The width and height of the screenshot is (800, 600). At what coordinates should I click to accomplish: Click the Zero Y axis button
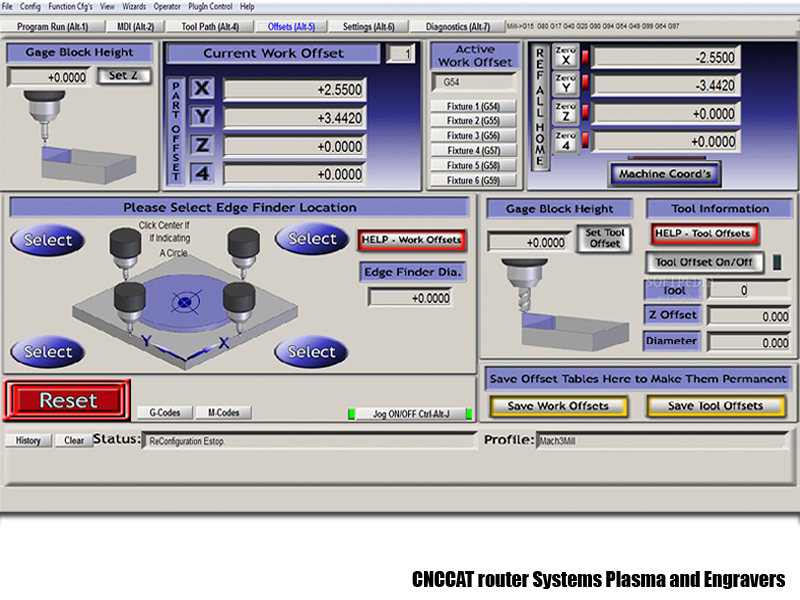pos(566,86)
